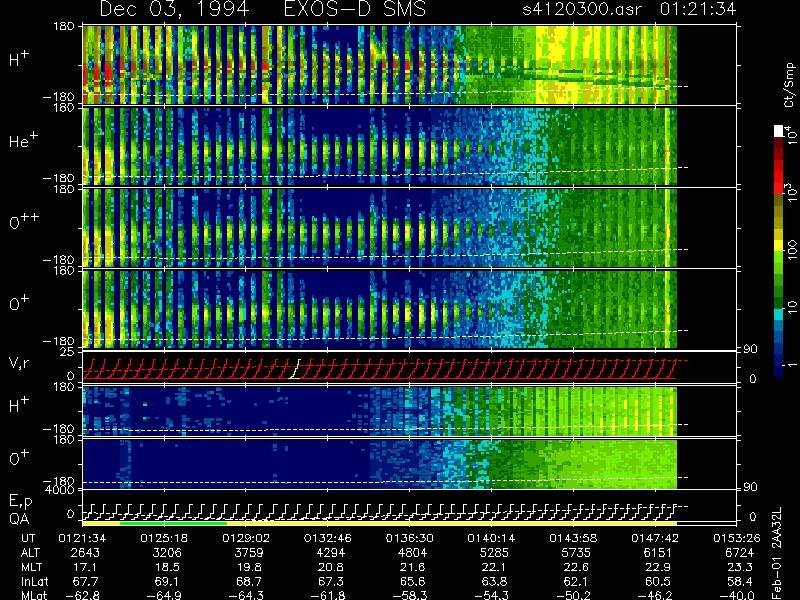This screenshot has height=600, width=800.
Task: Click UT value '0153:26'
Action: click(x=737, y=538)
